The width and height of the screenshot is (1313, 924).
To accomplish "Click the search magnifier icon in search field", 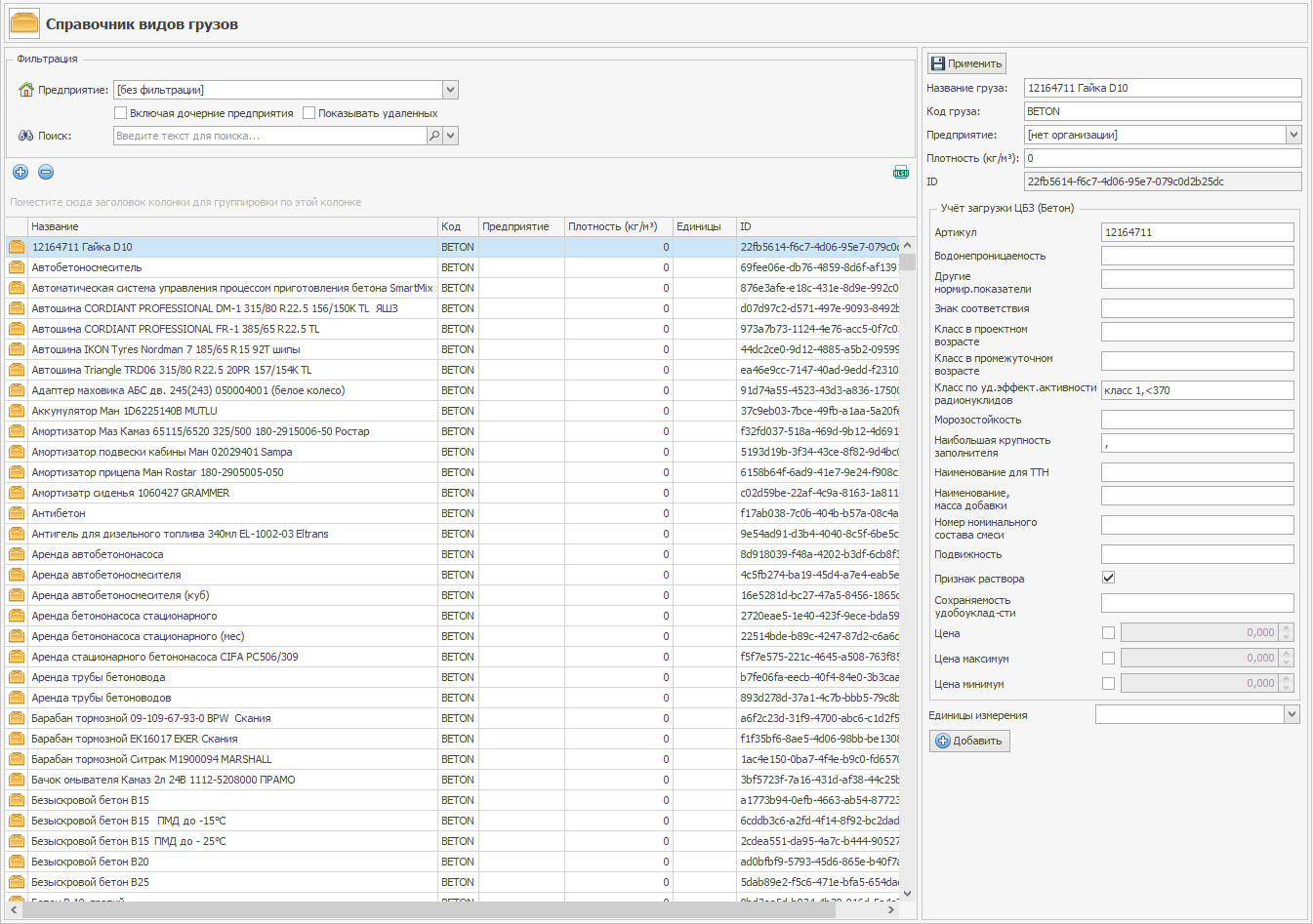I will pyautogui.click(x=434, y=137).
